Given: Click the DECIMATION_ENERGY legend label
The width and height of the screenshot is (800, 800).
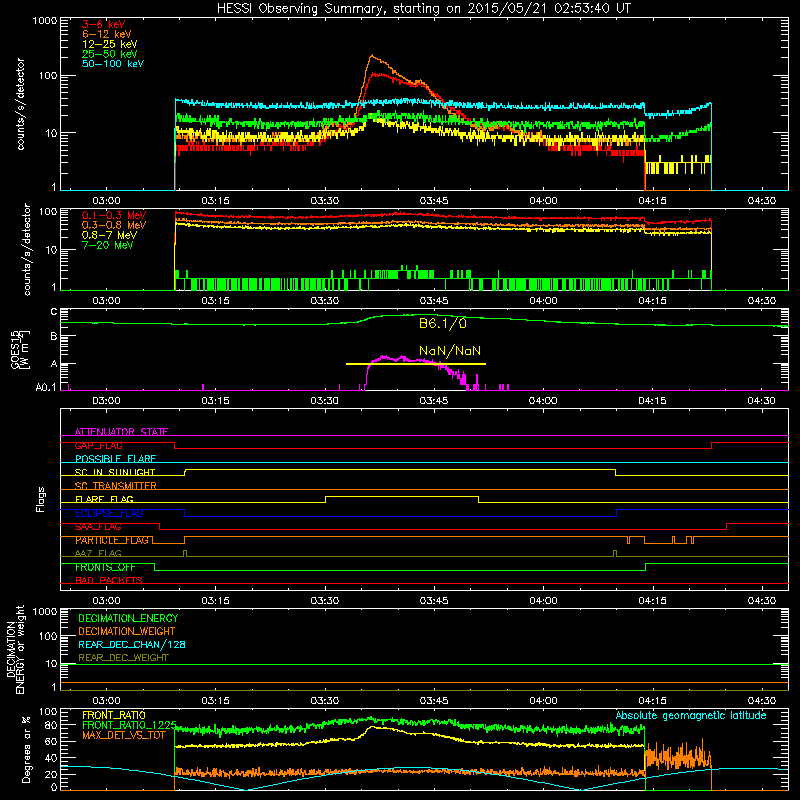Looking at the screenshot, I should click(x=128, y=618).
